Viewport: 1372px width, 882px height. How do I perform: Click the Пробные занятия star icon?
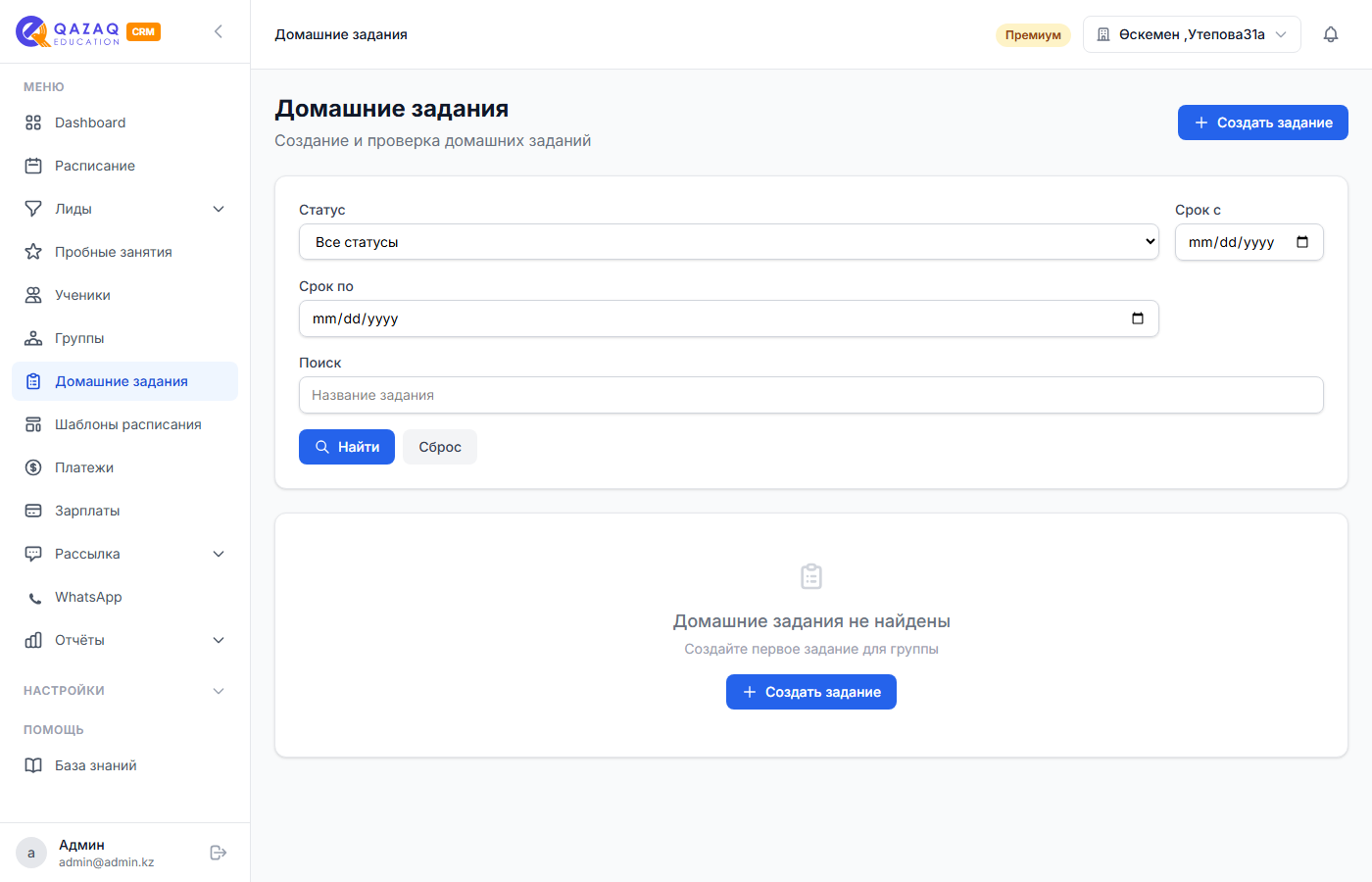33,252
